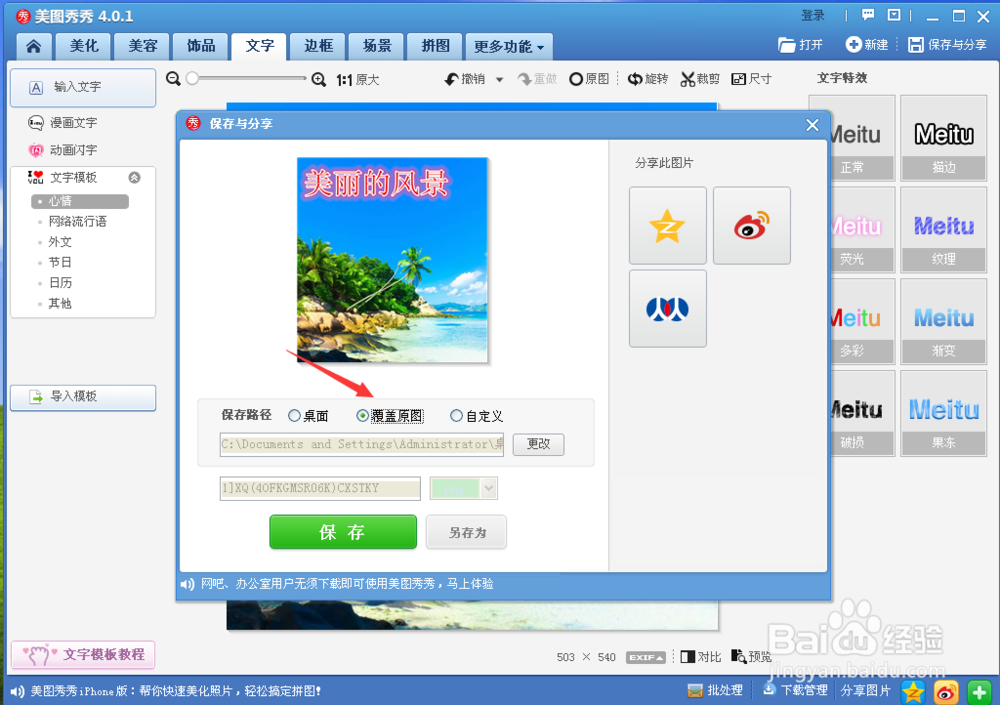Image resolution: width=1000 pixels, height=705 pixels.
Task: Click the 旋转 rotate icon
Action: click(x=635, y=79)
